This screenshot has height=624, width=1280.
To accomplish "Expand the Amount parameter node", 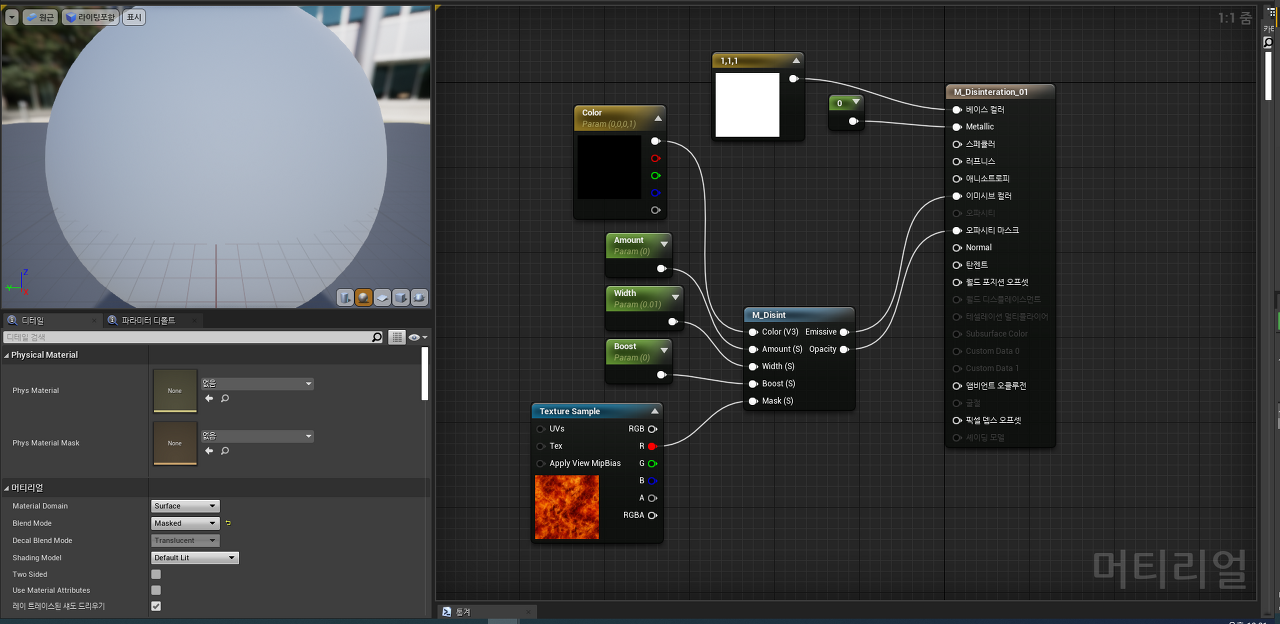I will [663, 245].
